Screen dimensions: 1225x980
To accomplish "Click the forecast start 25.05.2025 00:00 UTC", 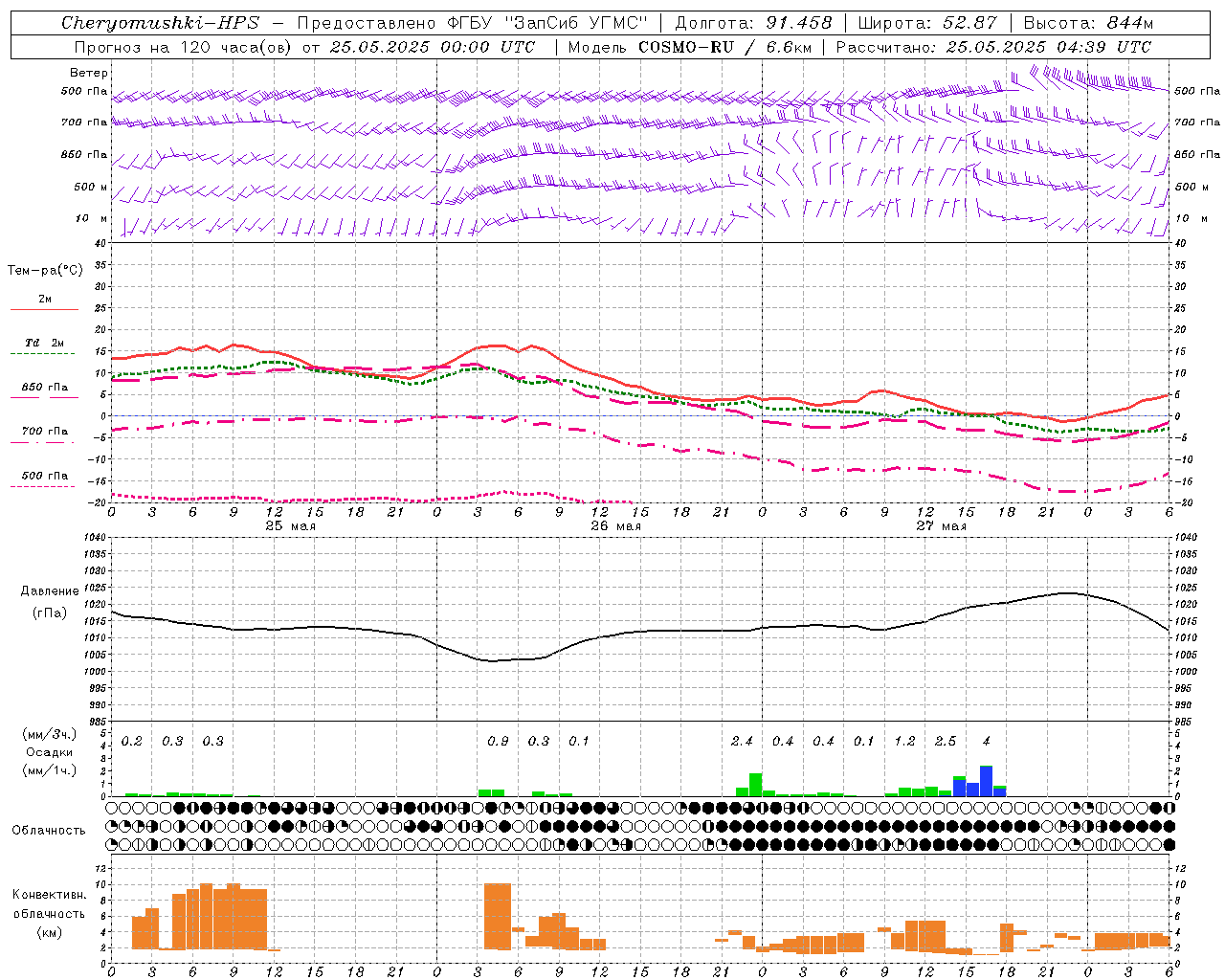I will tap(433, 47).
